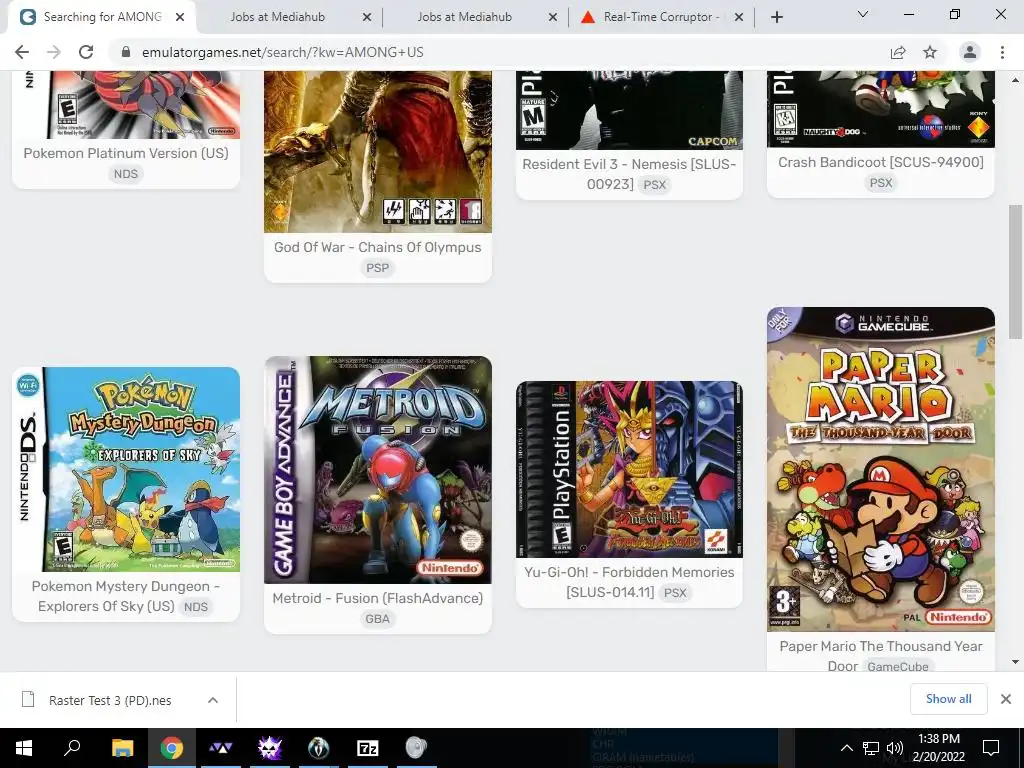The width and height of the screenshot is (1024, 768).
Task: Bookmark this page with the star
Action: (x=930, y=52)
